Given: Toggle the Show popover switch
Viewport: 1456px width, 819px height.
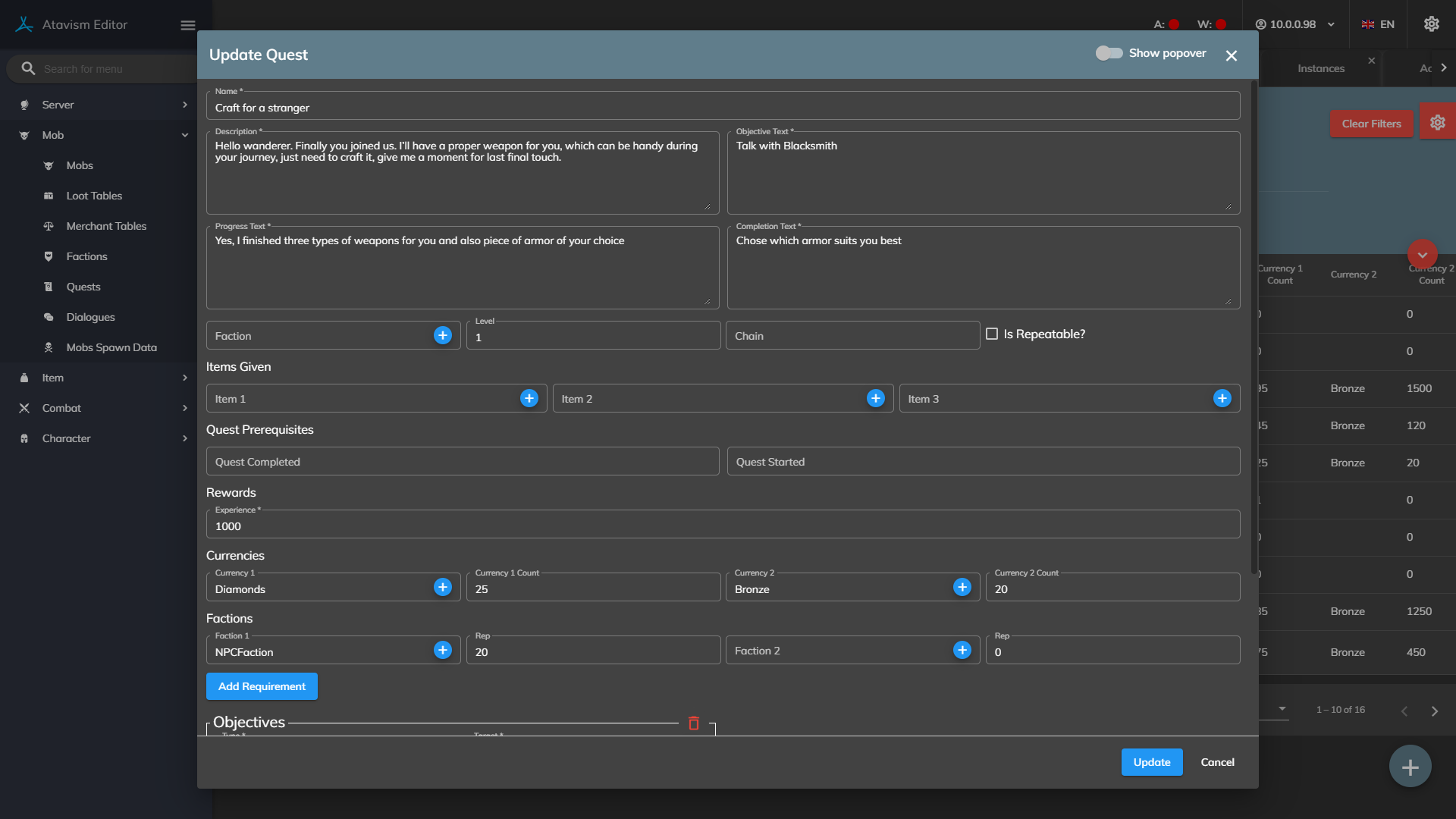Looking at the screenshot, I should click(1109, 53).
